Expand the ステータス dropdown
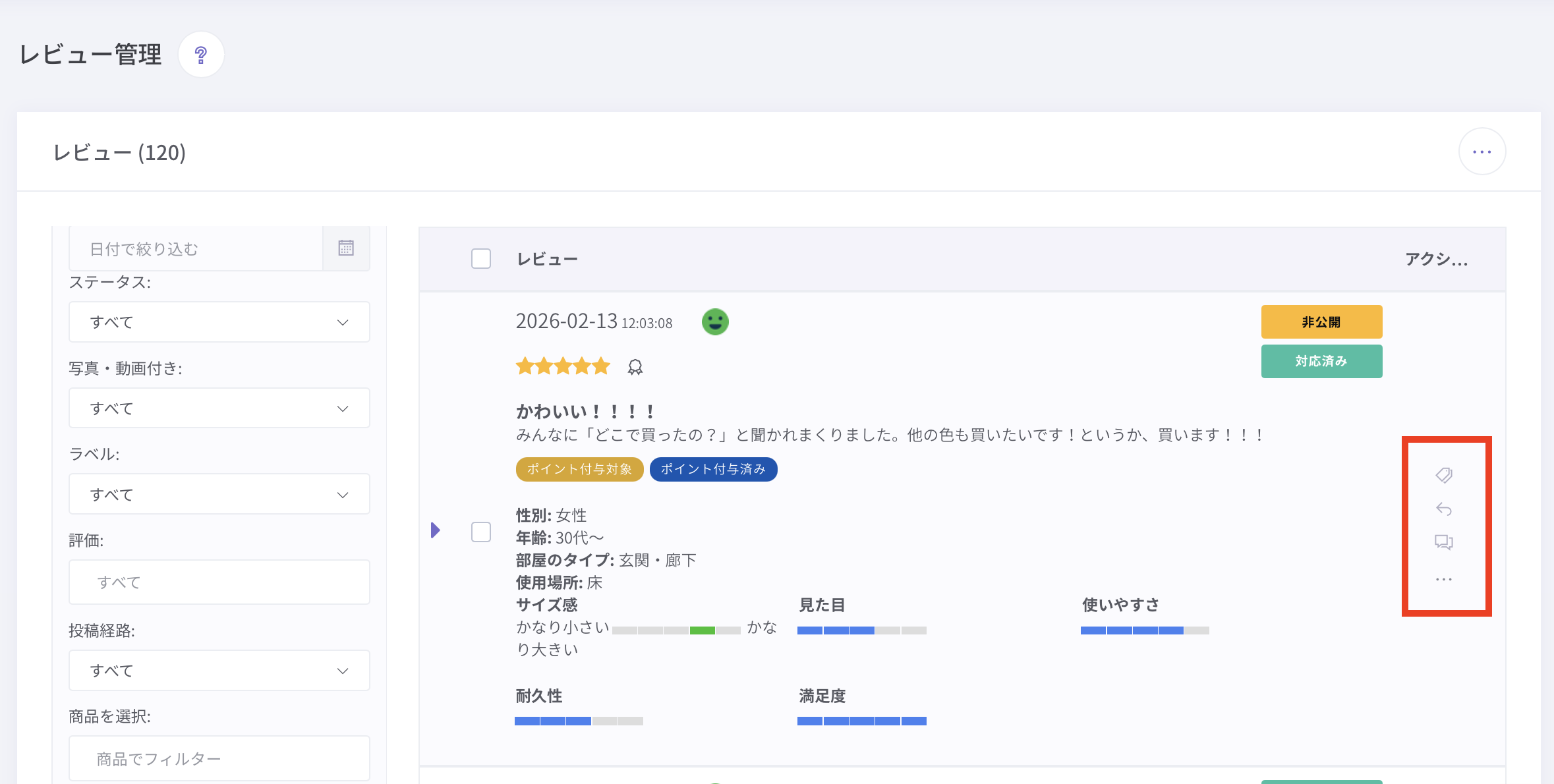 tap(219, 322)
